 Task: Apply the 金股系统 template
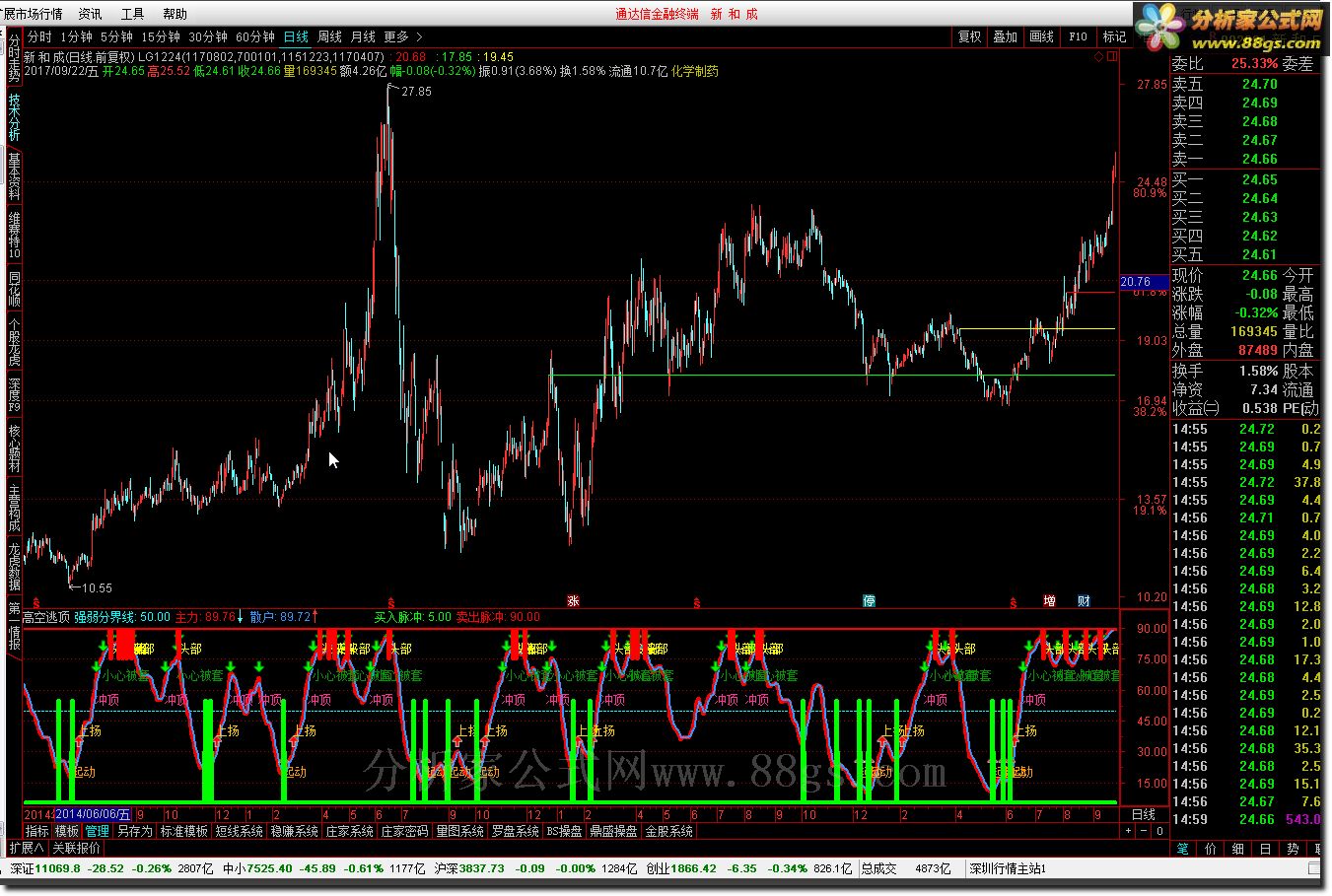coord(669,831)
